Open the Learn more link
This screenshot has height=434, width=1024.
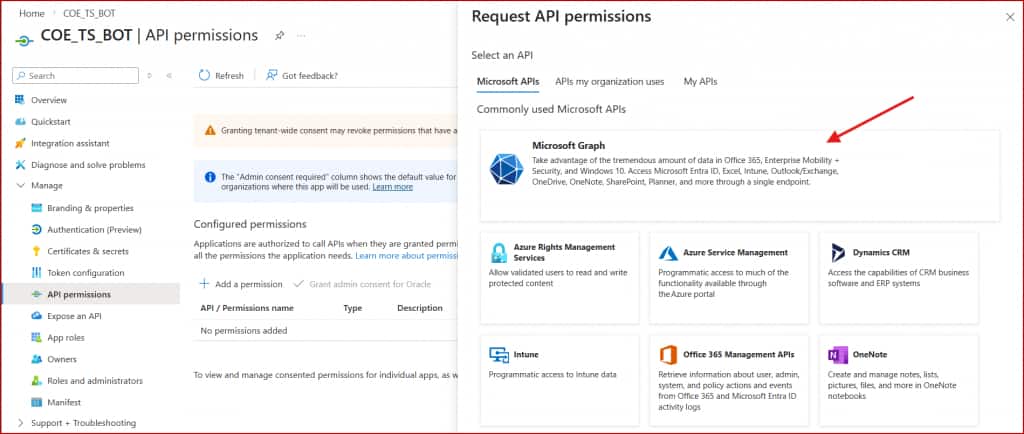[x=392, y=187]
